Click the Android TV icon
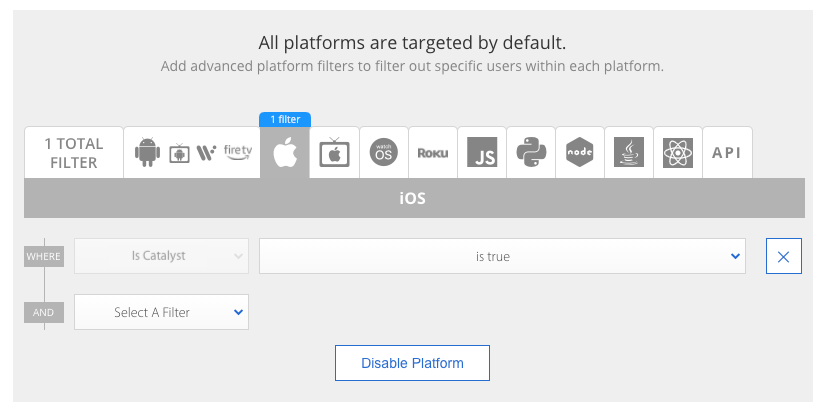Image resolution: width=822 pixels, height=410 pixels. (179, 153)
